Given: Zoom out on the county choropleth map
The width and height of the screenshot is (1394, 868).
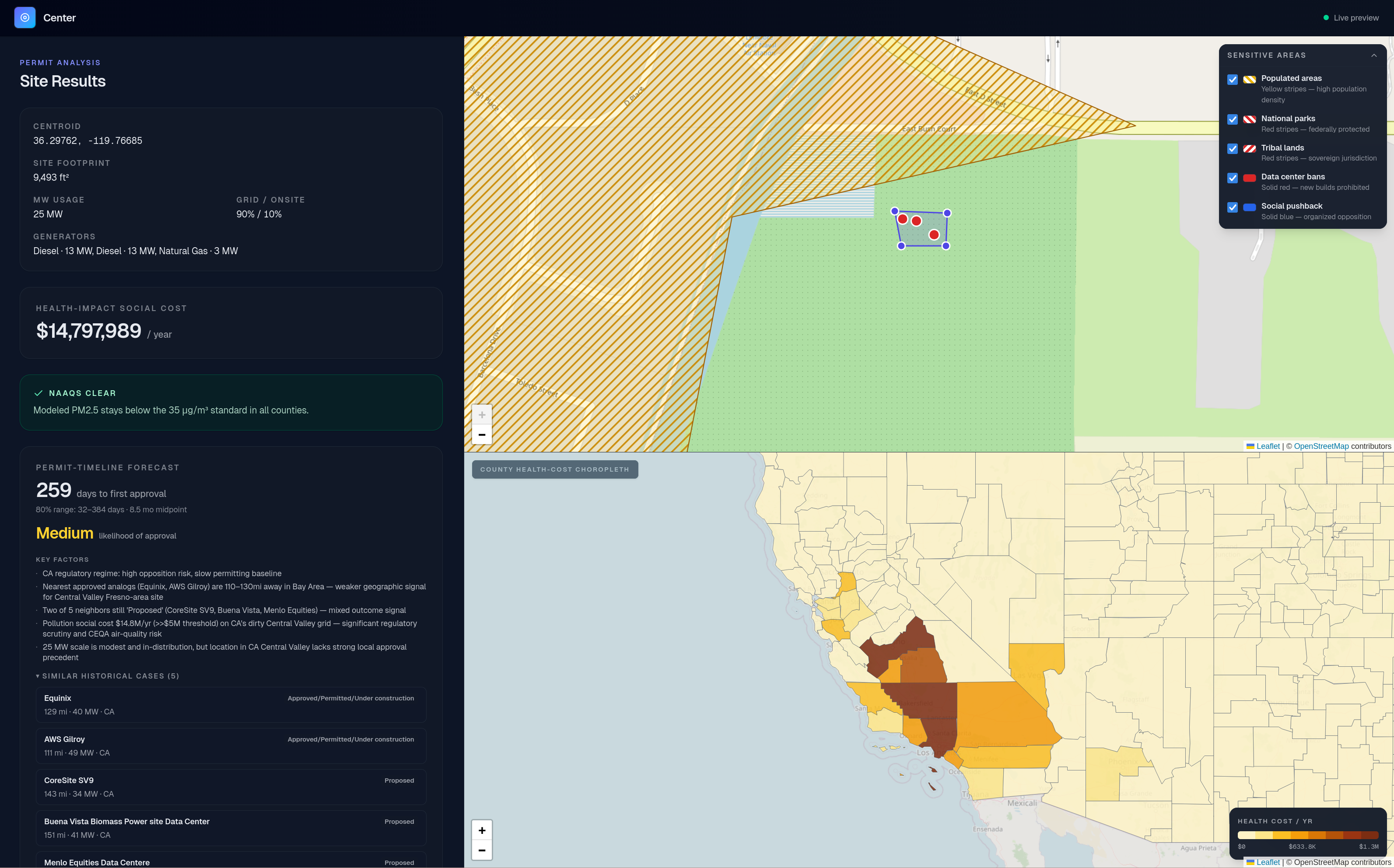Looking at the screenshot, I should point(482,850).
